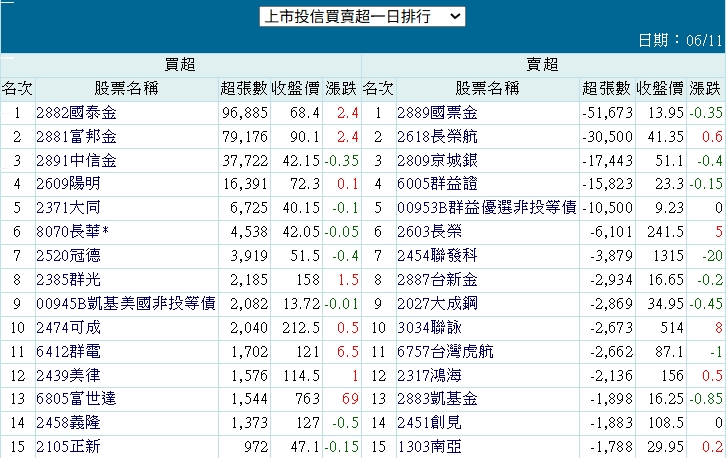Viewport: 726px width, 458px height.
Task: Click the -51,673 net-sell volume cell
Action: pos(607,113)
